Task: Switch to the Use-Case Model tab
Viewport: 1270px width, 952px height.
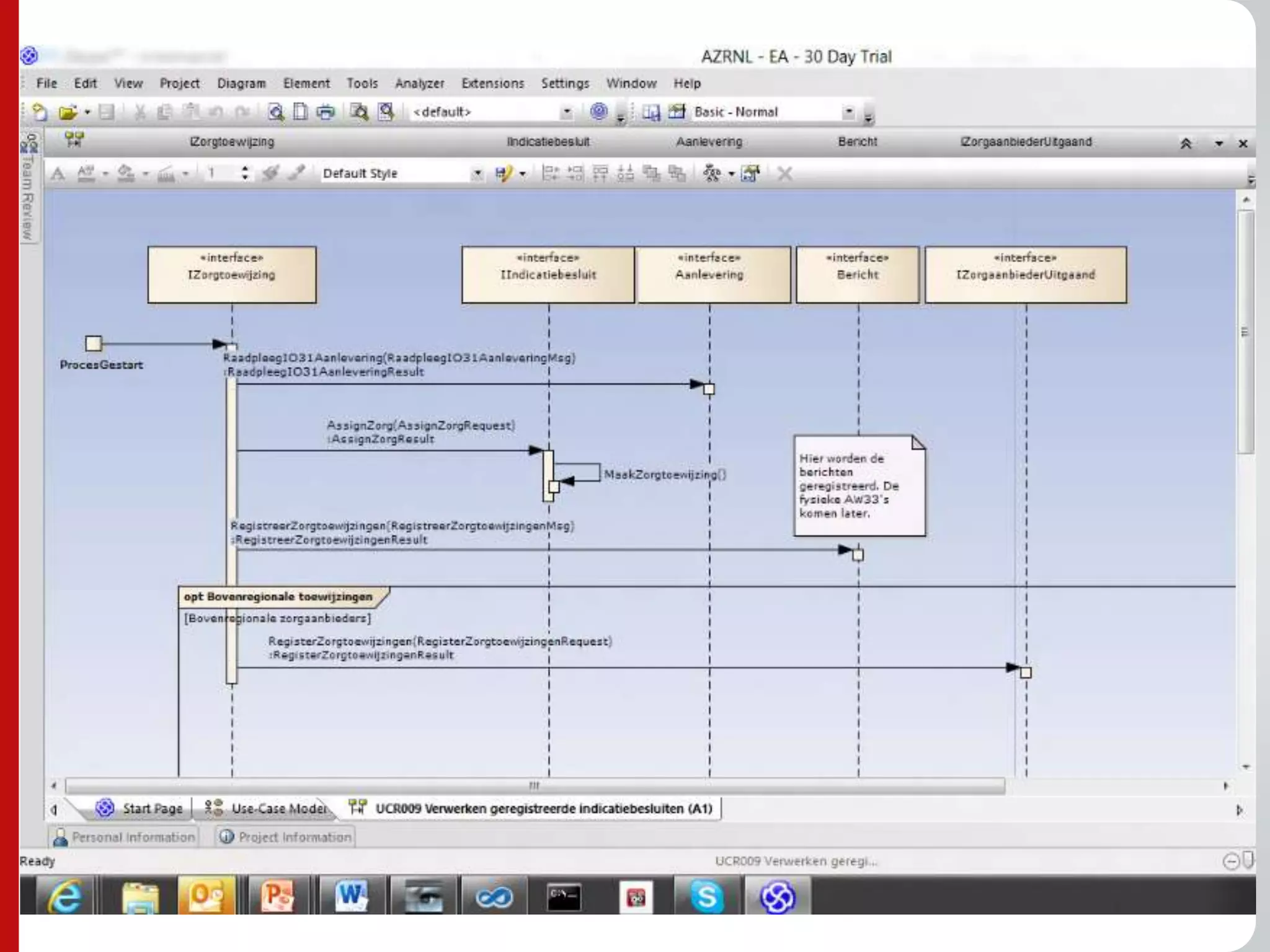Action: (267, 808)
